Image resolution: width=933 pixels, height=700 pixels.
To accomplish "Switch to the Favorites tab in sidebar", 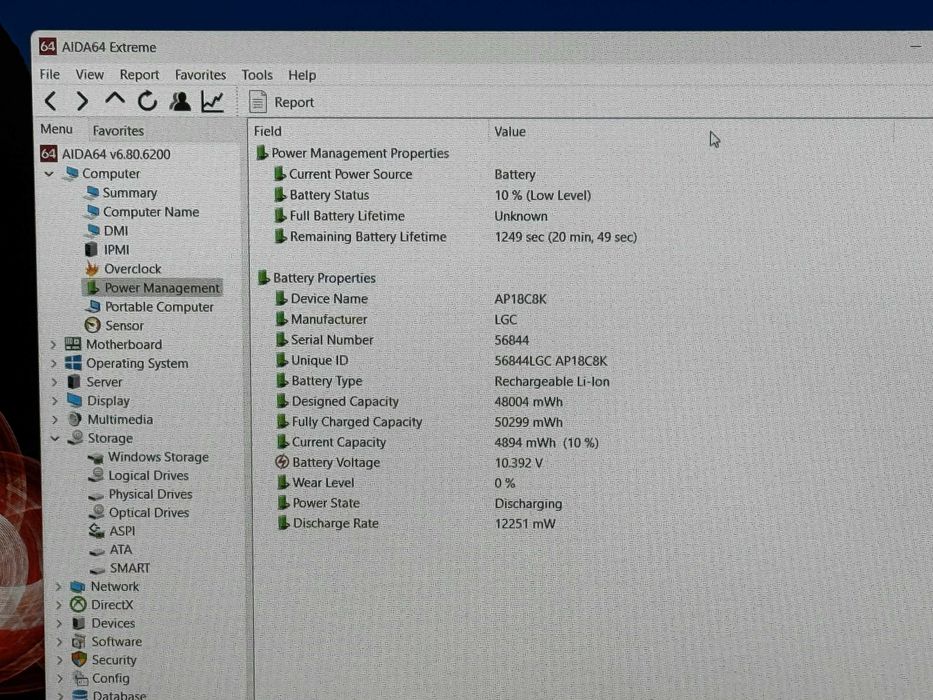I will pos(118,130).
